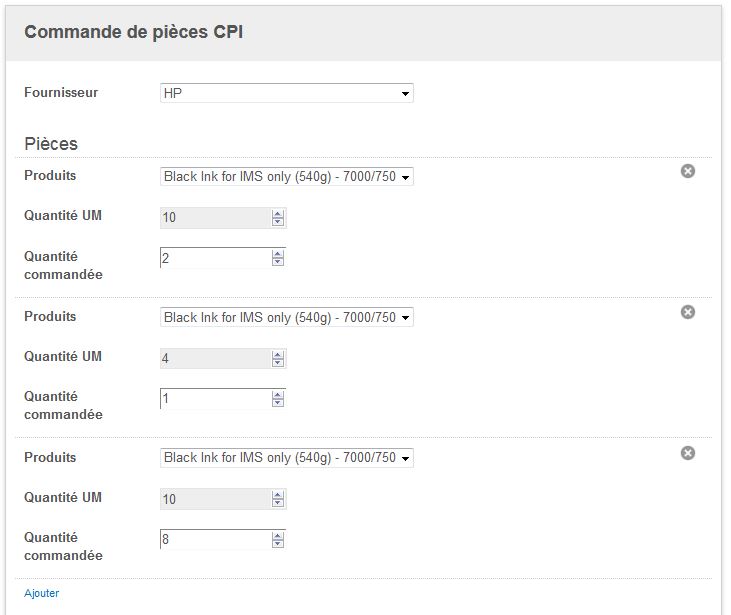This screenshot has width=731, height=615.
Task: Remove the first product row with X icon
Action: pyautogui.click(x=688, y=171)
